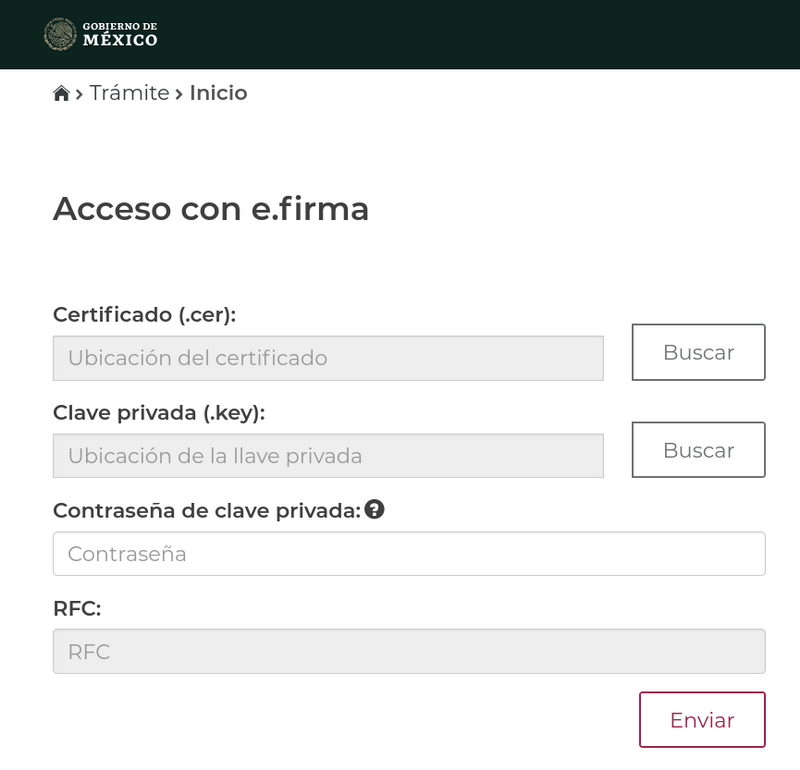Screen dimensions: 800x770
Task: Select the Inicio breadcrumb item
Action: (x=218, y=93)
